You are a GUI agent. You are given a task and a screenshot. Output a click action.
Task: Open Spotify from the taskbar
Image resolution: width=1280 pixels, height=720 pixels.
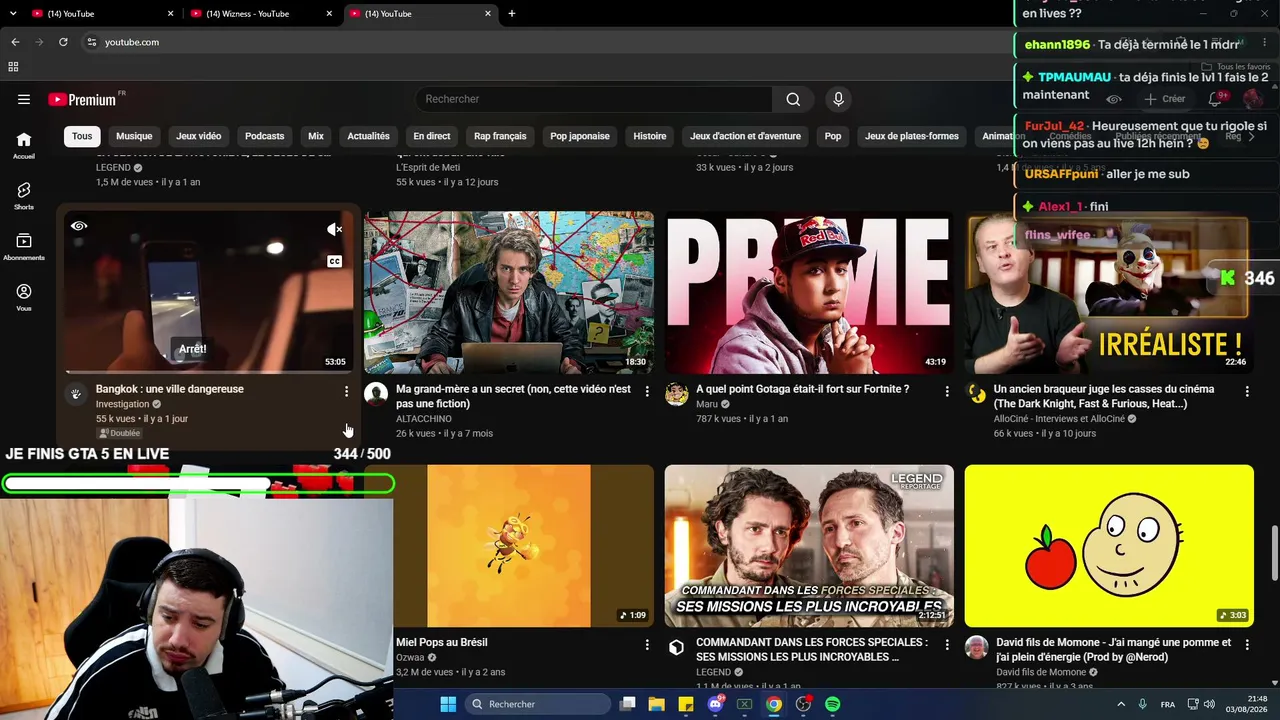[832, 704]
